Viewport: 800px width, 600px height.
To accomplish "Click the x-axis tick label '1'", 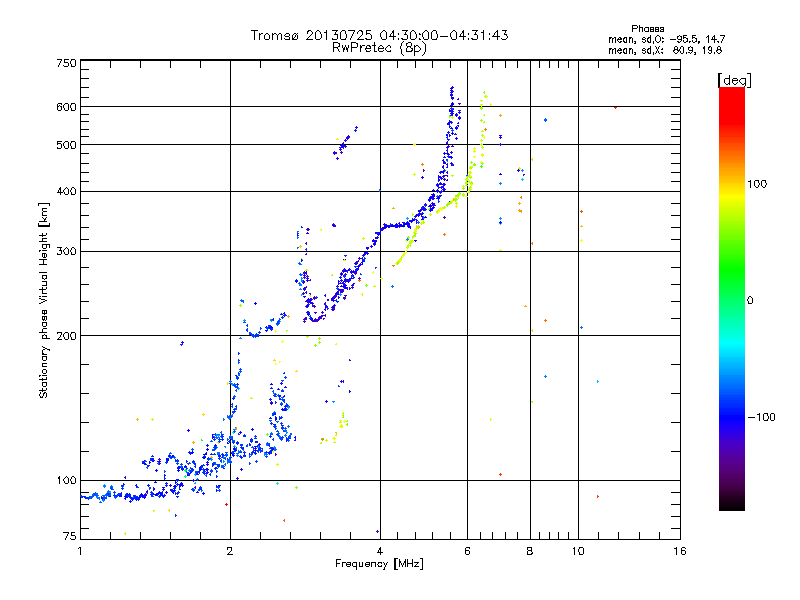I will (80, 551).
